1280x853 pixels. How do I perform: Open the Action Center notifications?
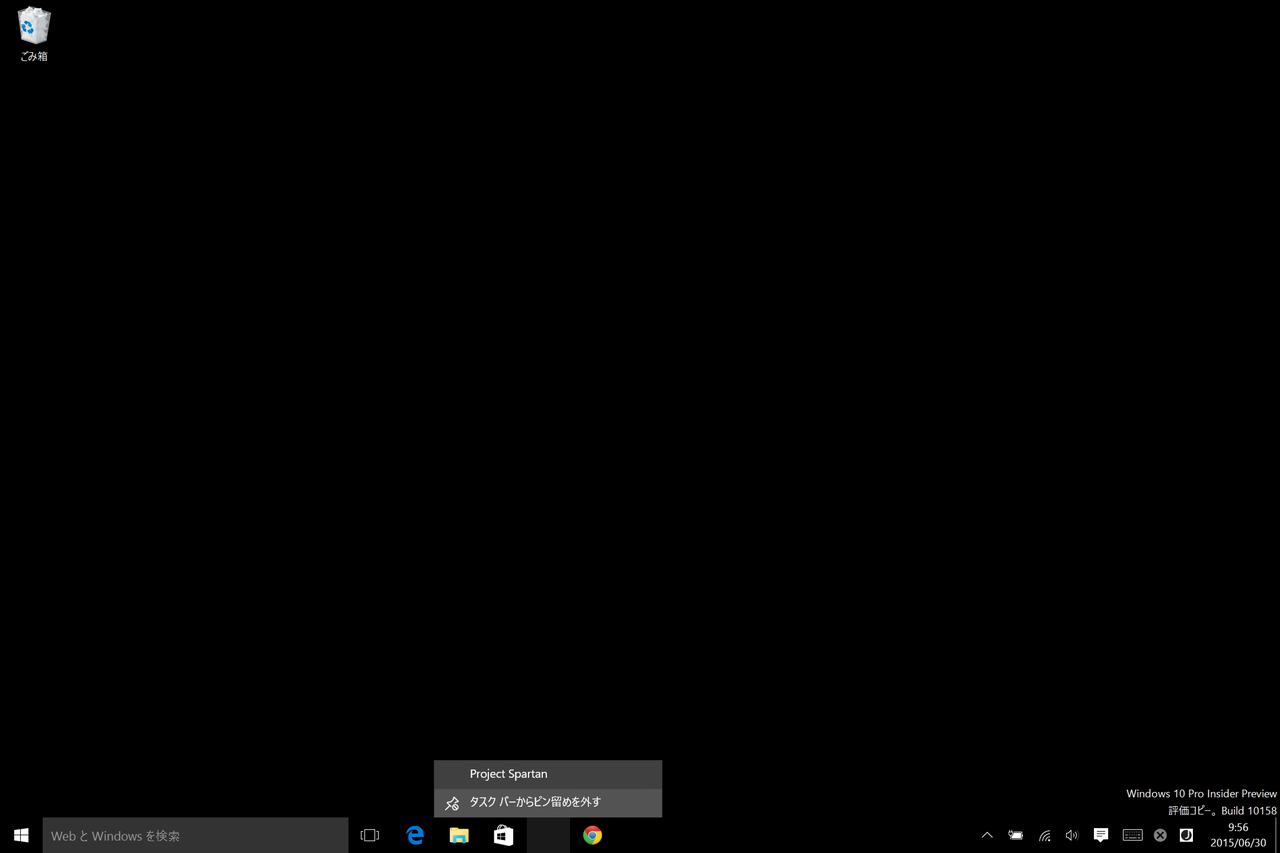point(1101,835)
